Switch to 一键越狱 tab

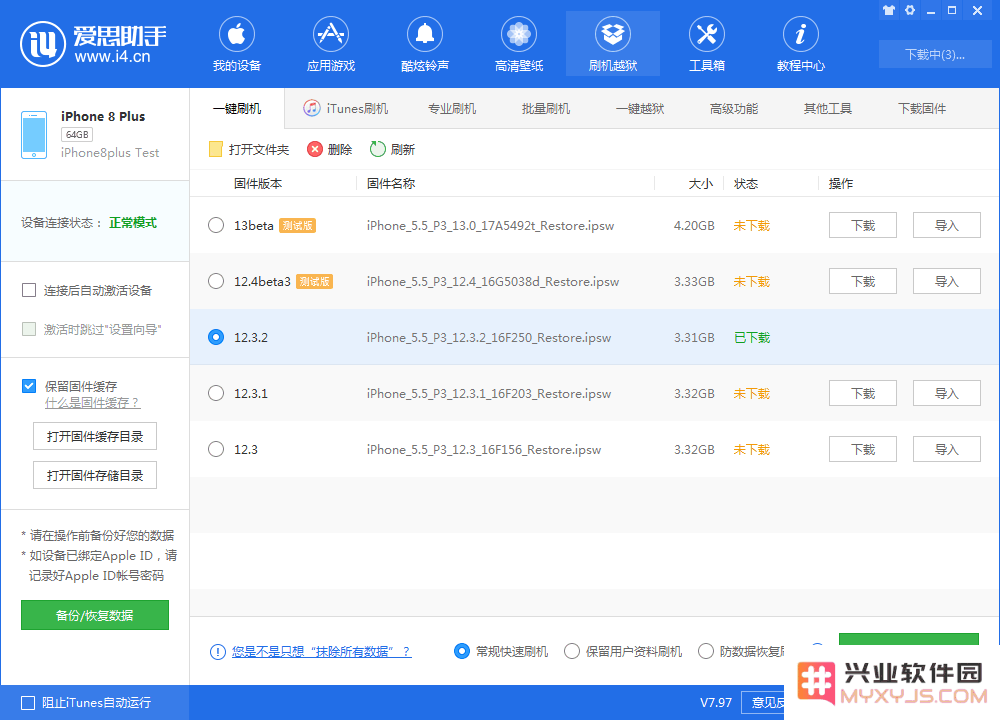640,108
